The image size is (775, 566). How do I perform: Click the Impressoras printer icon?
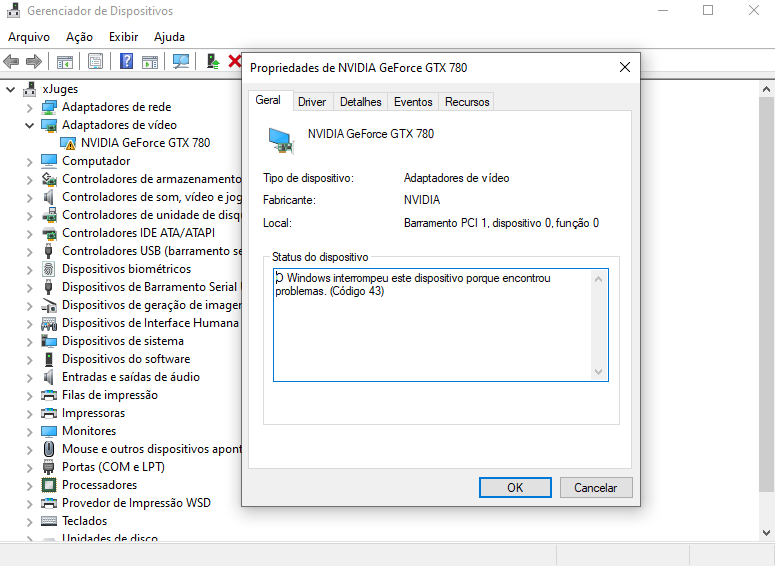[x=49, y=413]
